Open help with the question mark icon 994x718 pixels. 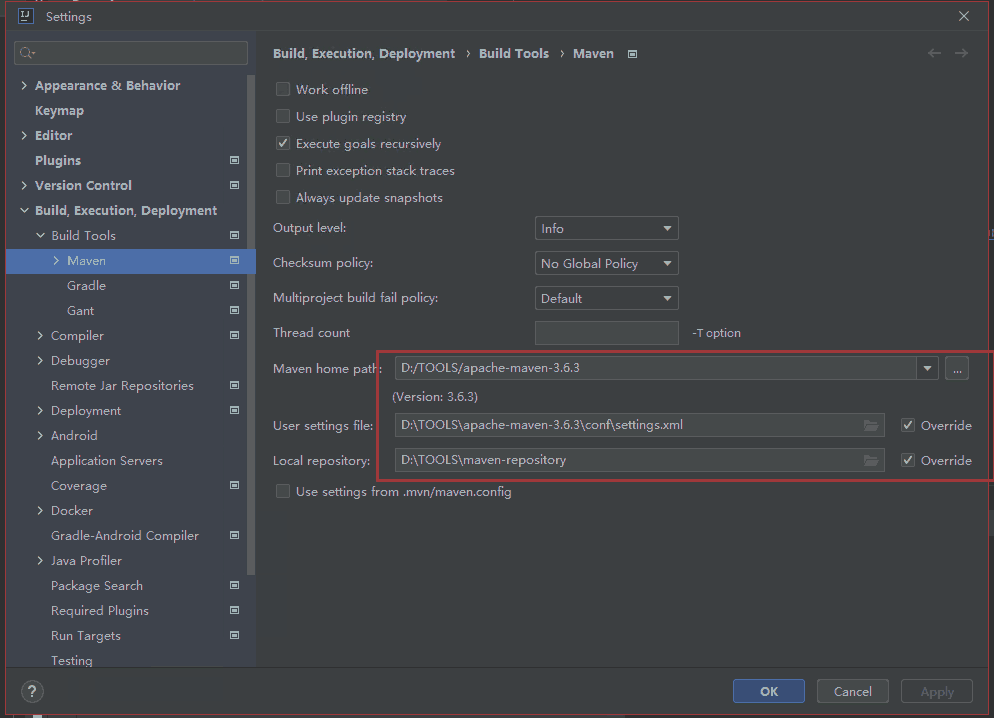click(x=32, y=691)
